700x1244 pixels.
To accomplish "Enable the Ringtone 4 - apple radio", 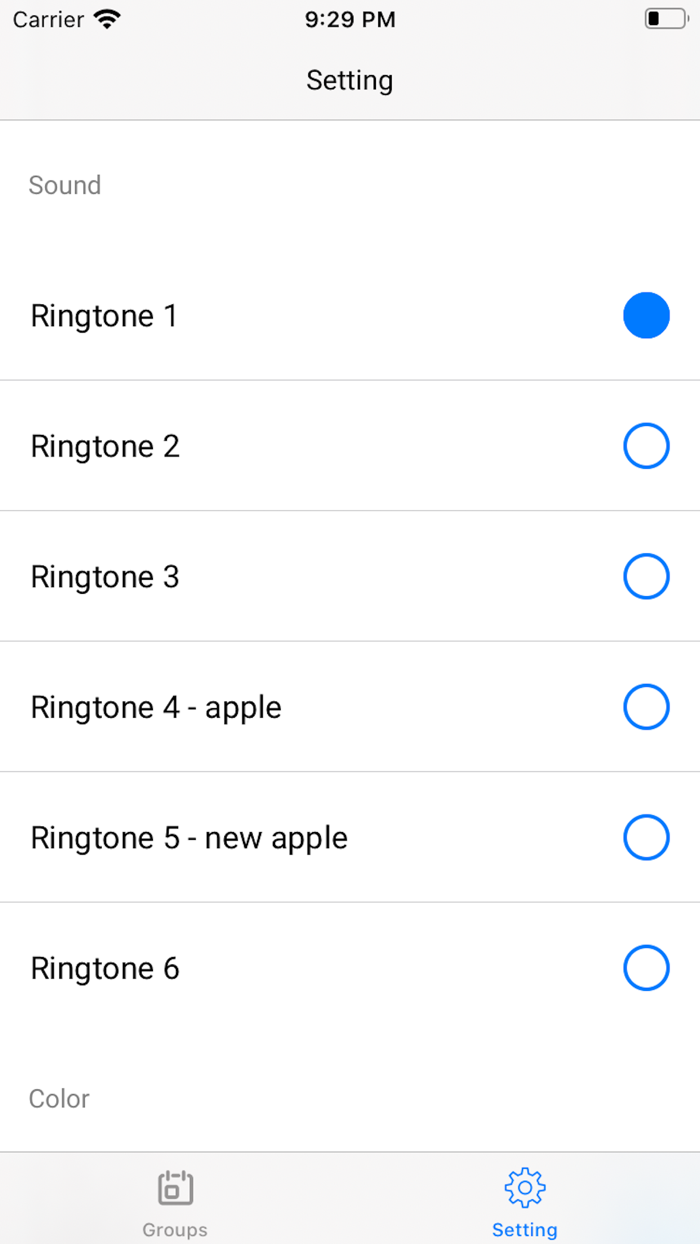I will pos(646,707).
